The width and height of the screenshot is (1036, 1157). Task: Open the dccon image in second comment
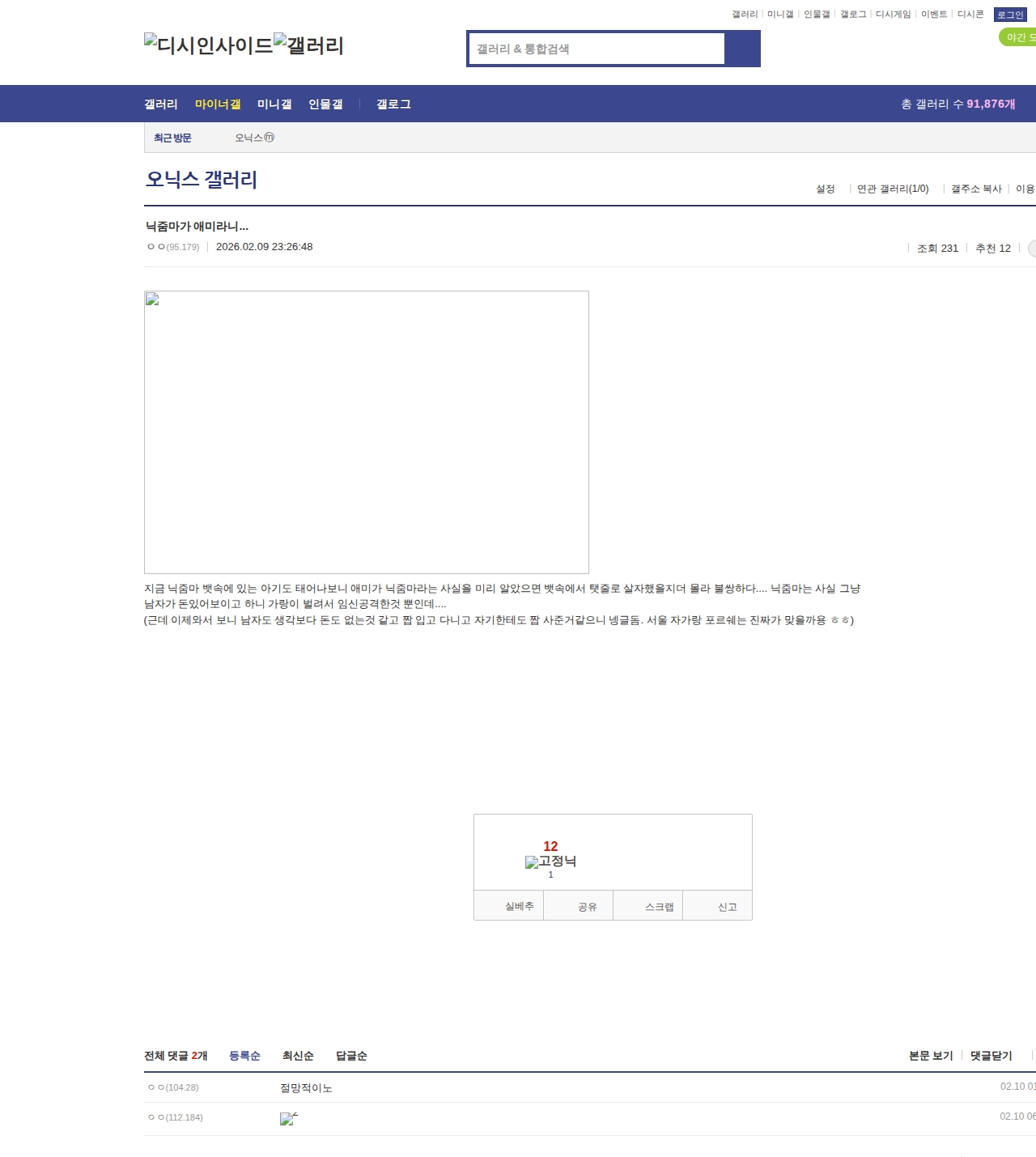pyautogui.click(x=288, y=1118)
